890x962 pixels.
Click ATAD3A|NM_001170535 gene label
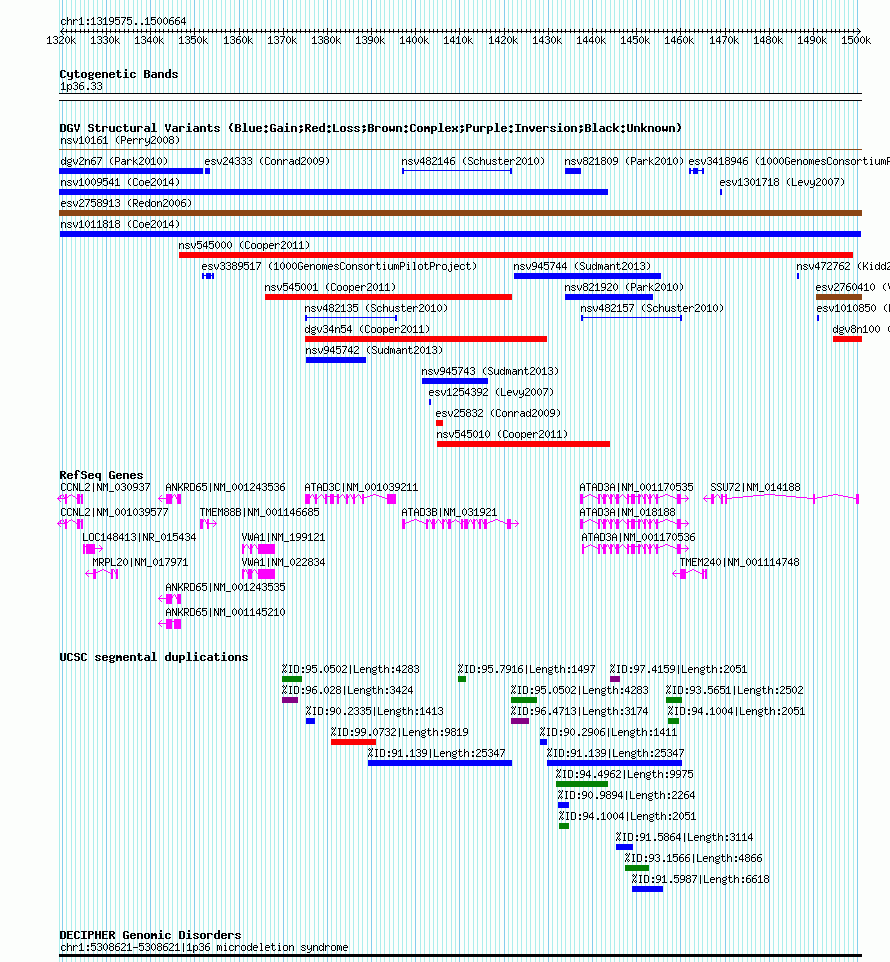coord(636,487)
